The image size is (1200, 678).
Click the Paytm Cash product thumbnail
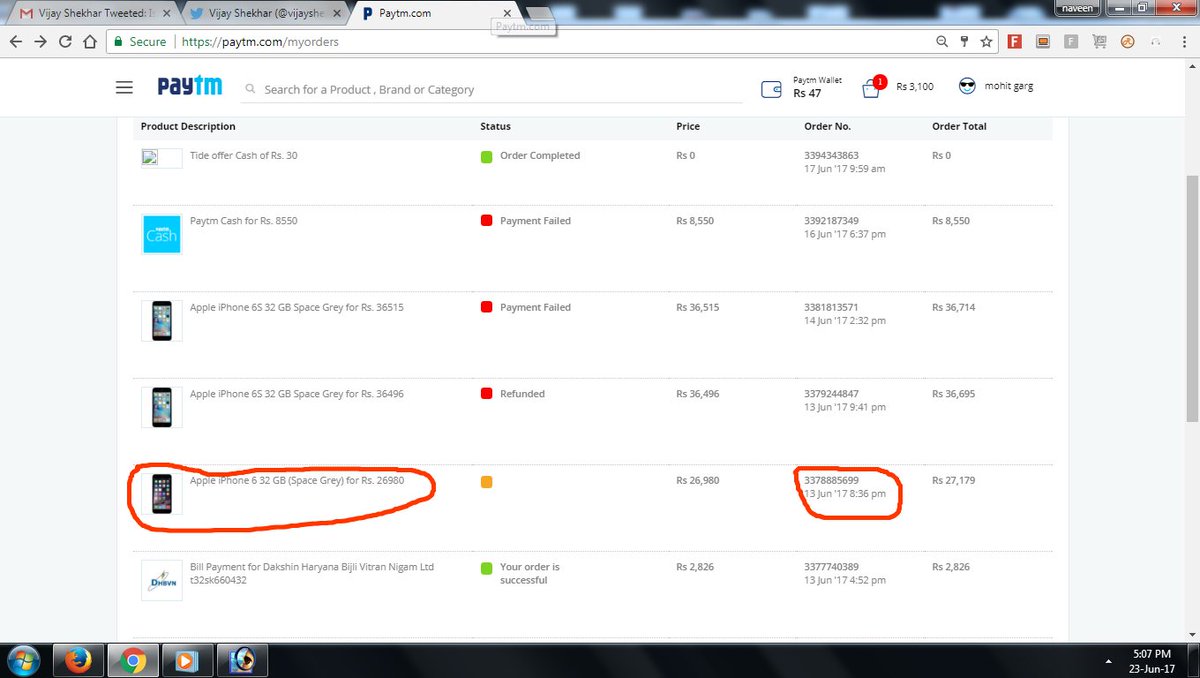click(x=161, y=233)
